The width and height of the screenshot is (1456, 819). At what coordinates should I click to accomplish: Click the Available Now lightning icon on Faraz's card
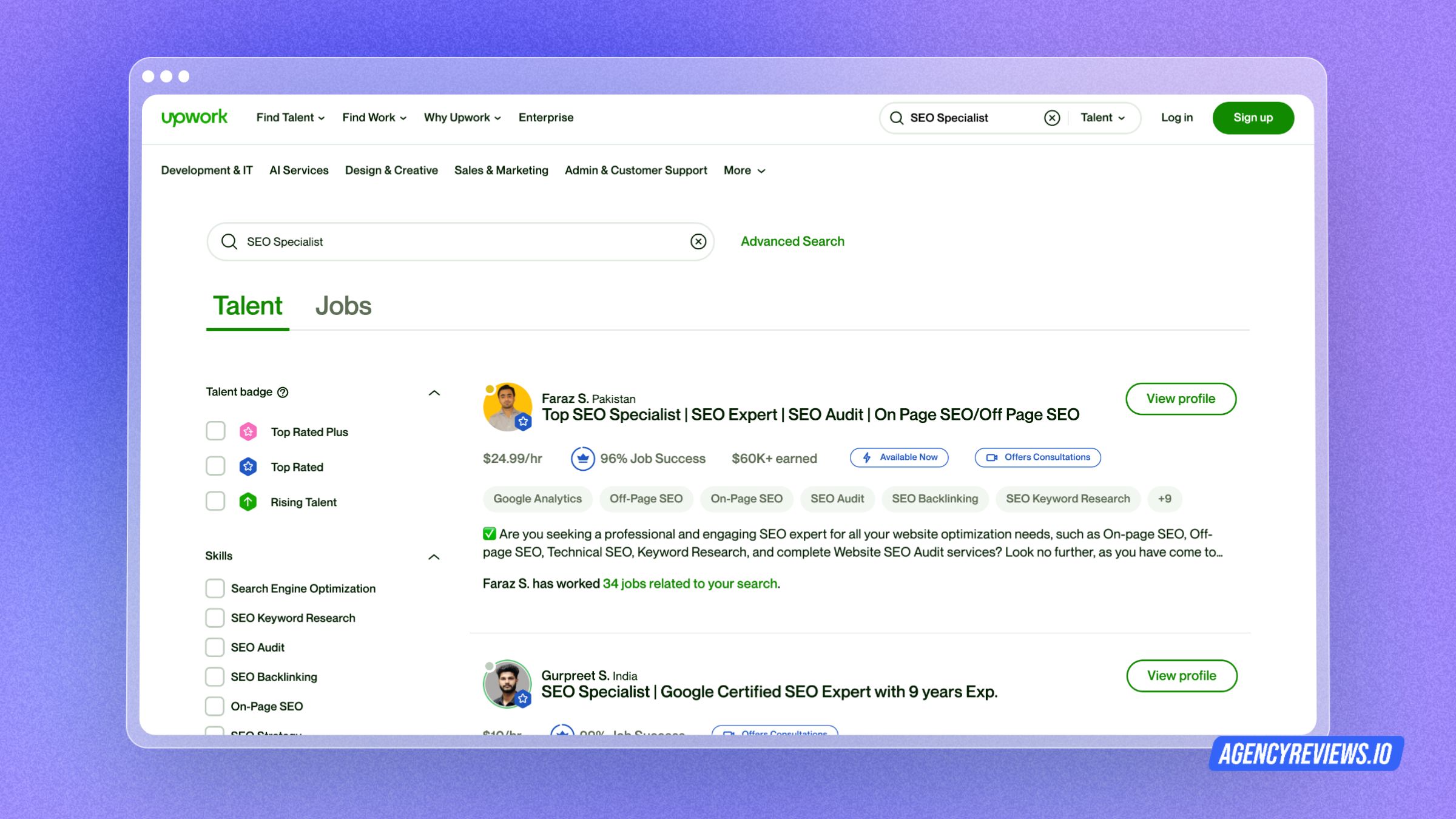tap(866, 457)
